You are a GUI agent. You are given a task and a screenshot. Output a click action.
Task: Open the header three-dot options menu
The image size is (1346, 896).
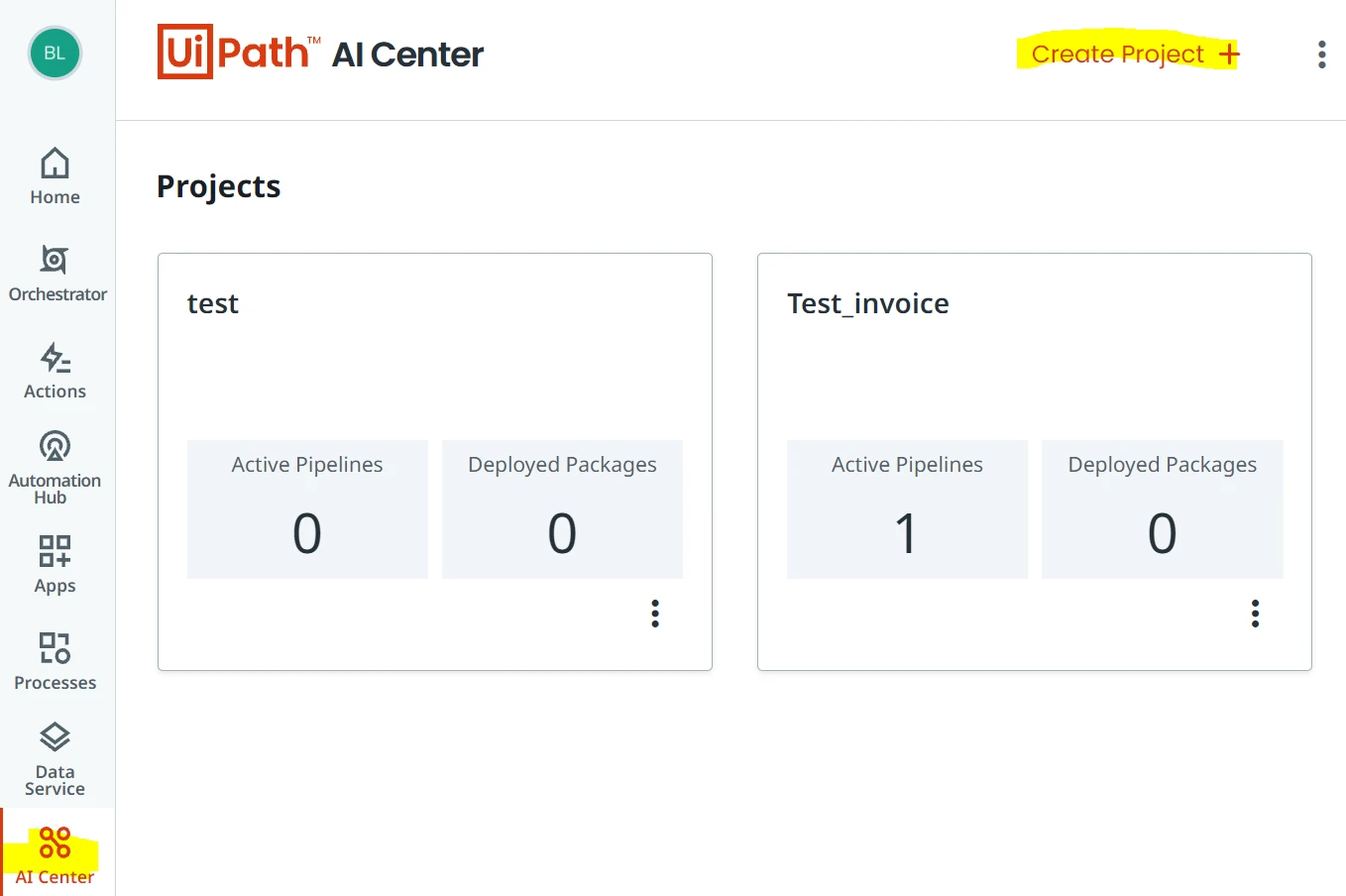coord(1321,55)
